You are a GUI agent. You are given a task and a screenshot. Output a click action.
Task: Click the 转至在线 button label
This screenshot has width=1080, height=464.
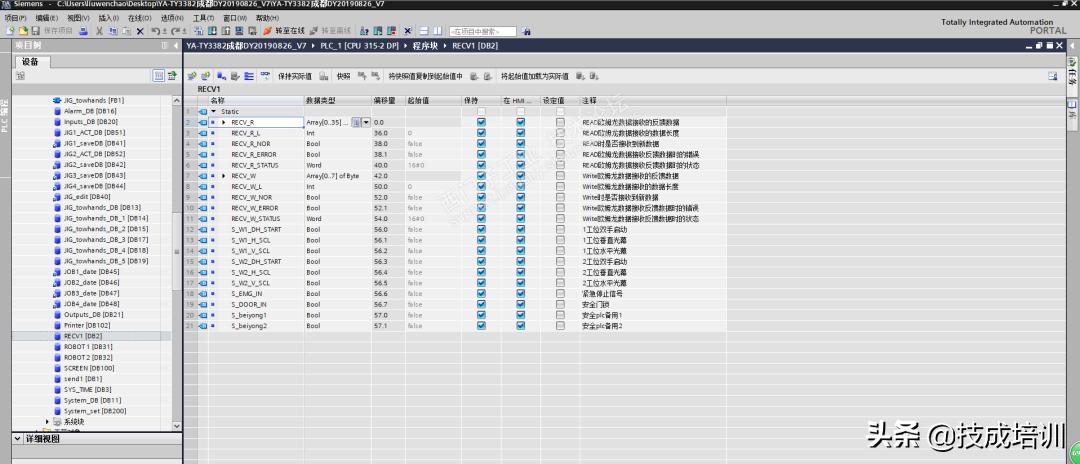[290, 31]
